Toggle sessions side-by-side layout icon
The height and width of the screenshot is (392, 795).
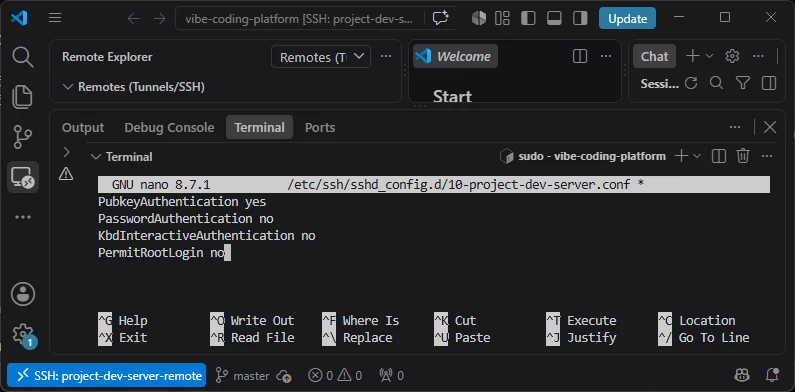(769, 83)
